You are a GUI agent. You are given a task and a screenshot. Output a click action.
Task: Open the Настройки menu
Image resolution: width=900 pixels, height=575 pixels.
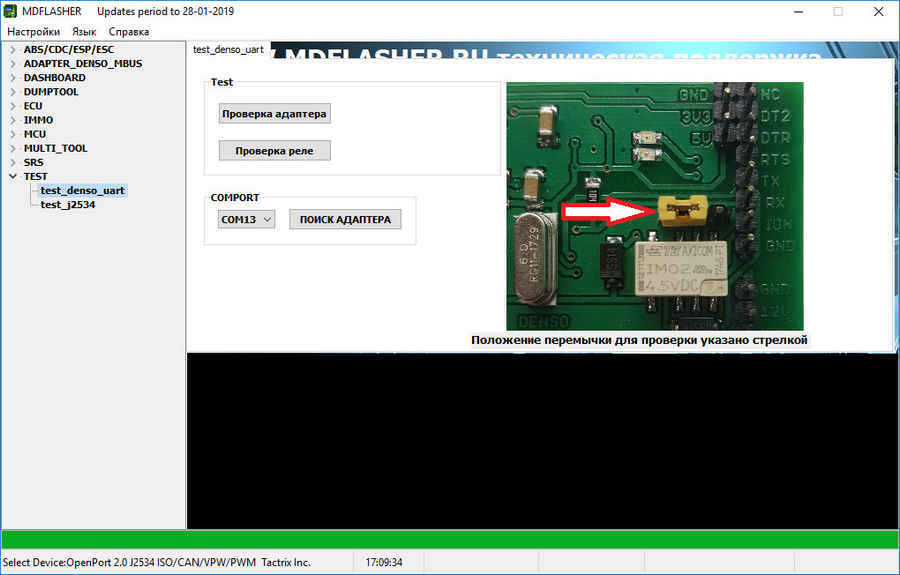coord(33,32)
